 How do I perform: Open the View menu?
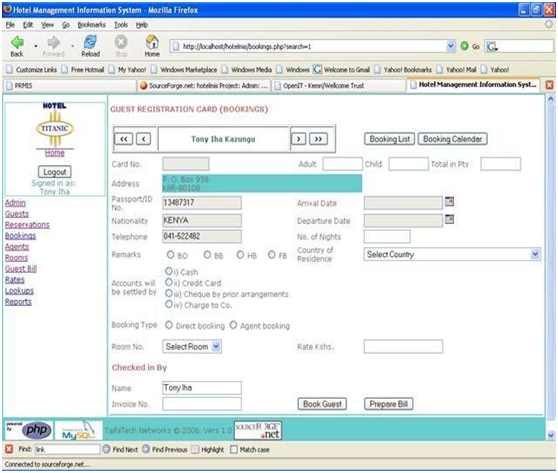click(x=47, y=25)
